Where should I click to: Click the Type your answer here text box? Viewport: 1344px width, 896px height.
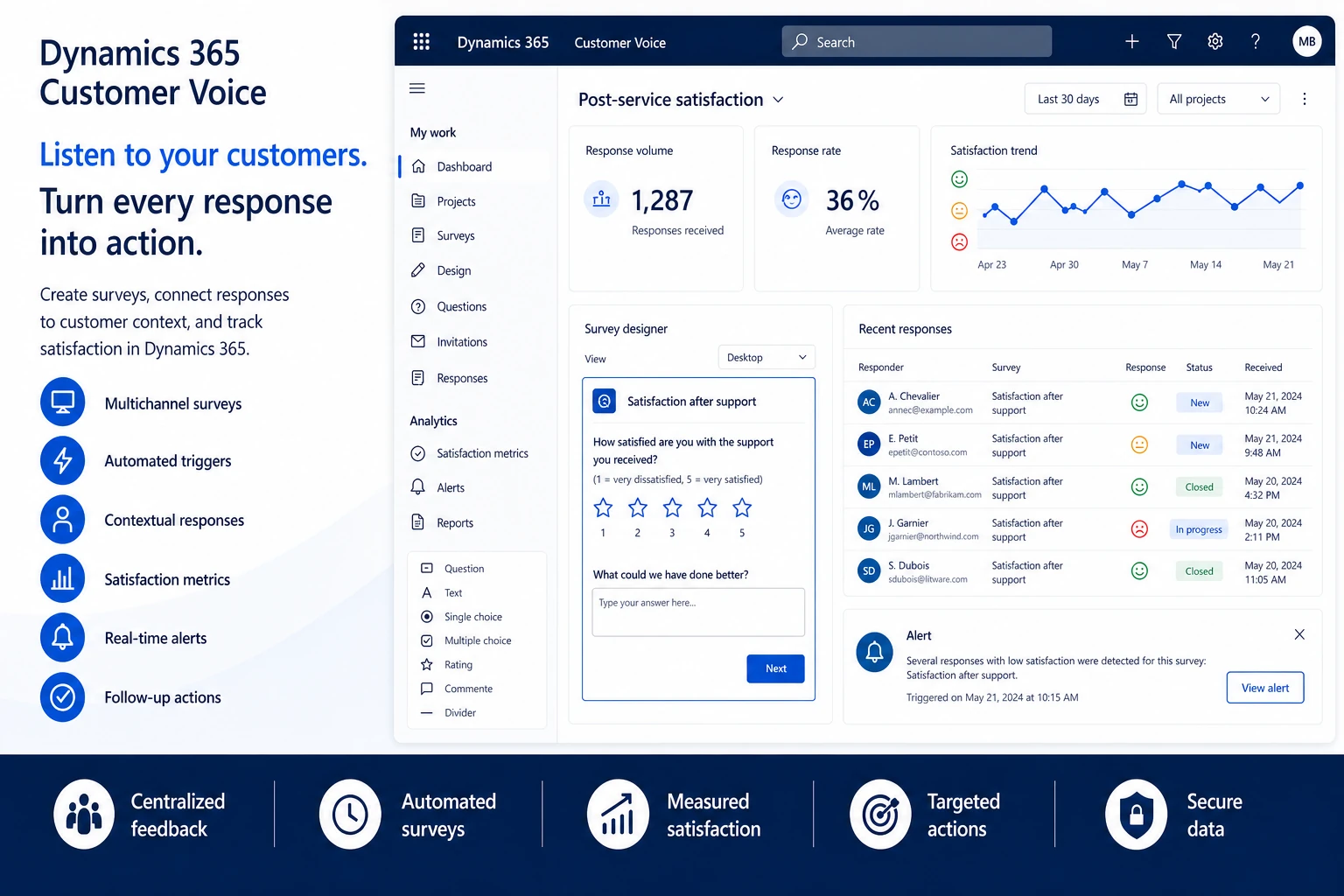pyautogui.click(x=698, y=612)
